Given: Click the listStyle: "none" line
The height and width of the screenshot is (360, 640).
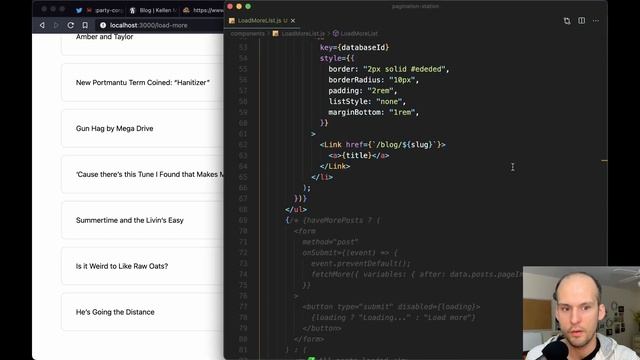Looking at the screenshot, I should click(367, 102).
